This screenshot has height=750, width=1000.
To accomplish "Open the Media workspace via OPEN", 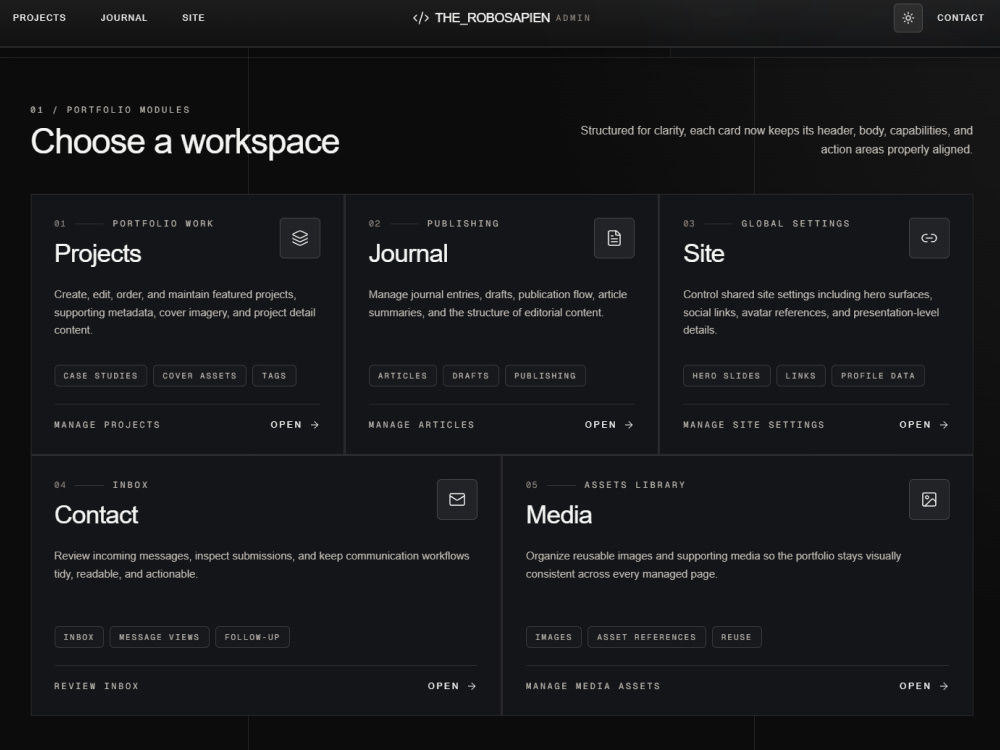I will [924, 686].
